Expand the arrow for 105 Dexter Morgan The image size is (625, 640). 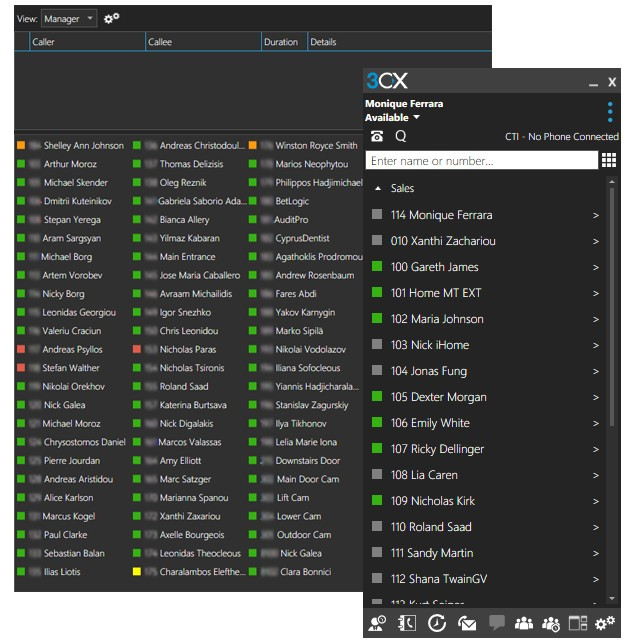(x=596, y=397)
